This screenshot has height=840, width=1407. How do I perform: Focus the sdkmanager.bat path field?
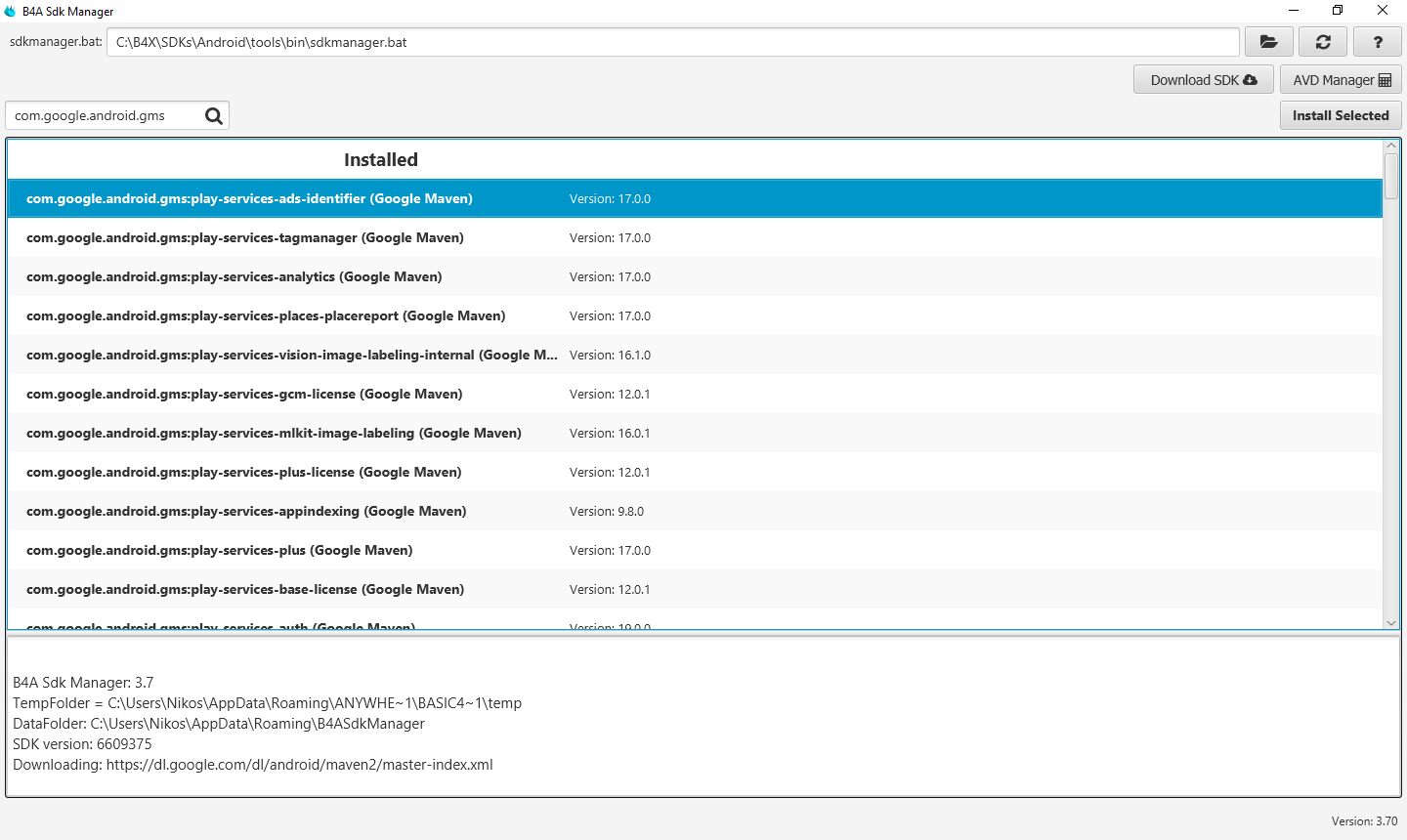(x=672, y=42)
